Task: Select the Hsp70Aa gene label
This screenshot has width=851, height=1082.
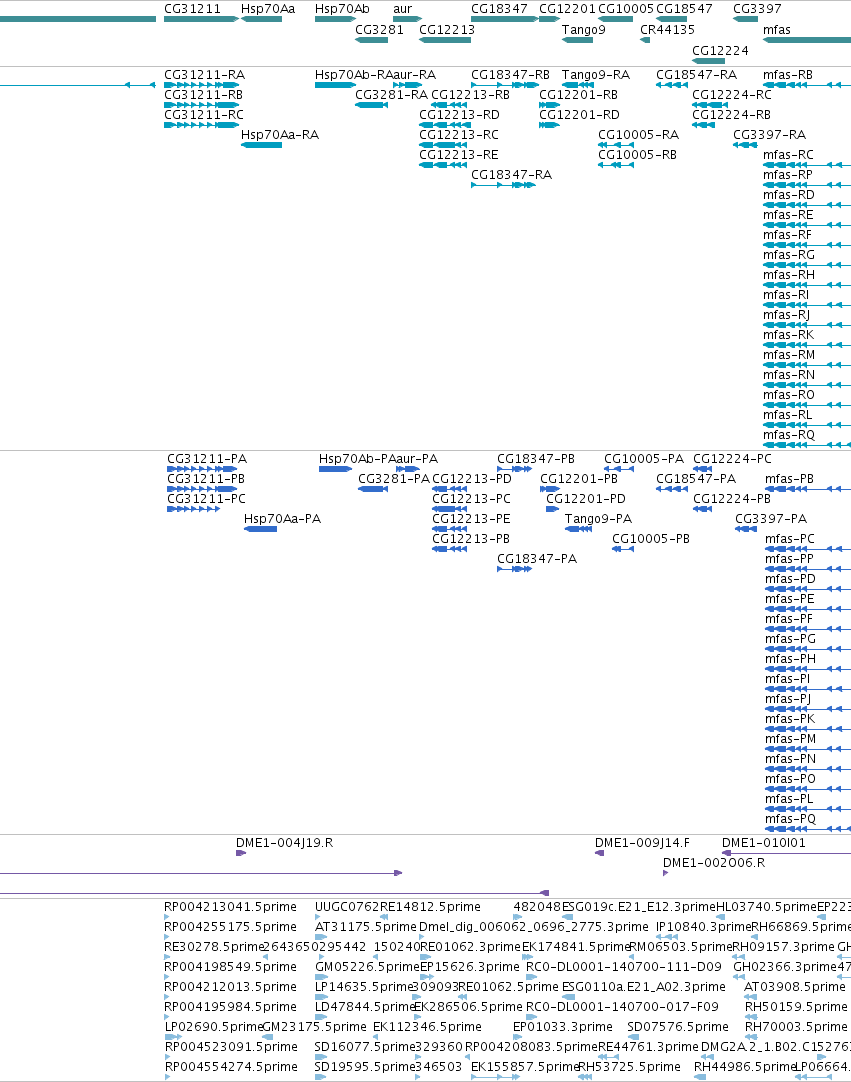Action: pyautogui.click(x=268, y=9)
